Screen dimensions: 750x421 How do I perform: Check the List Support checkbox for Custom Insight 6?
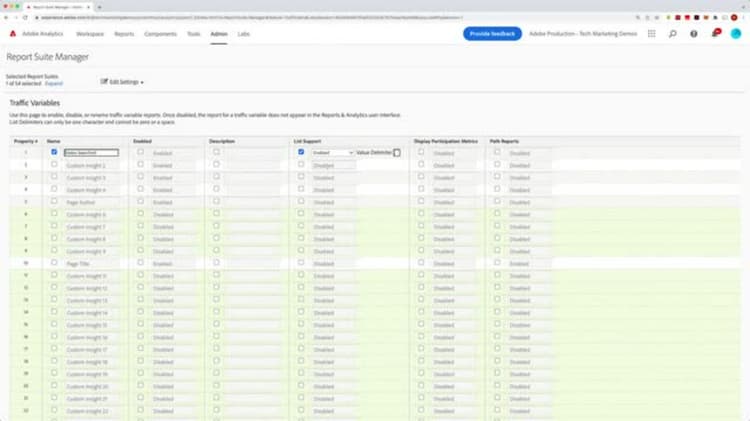coord(301,213)
